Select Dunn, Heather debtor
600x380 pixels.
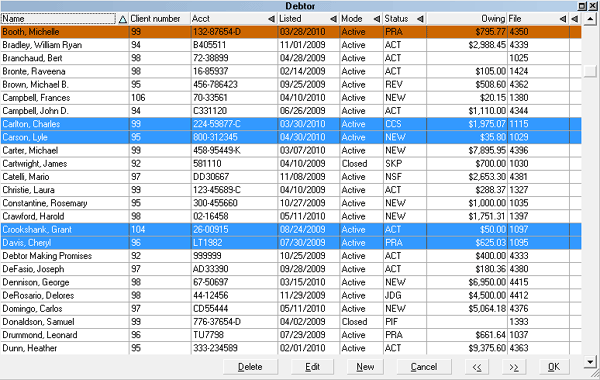click(291, 349)
